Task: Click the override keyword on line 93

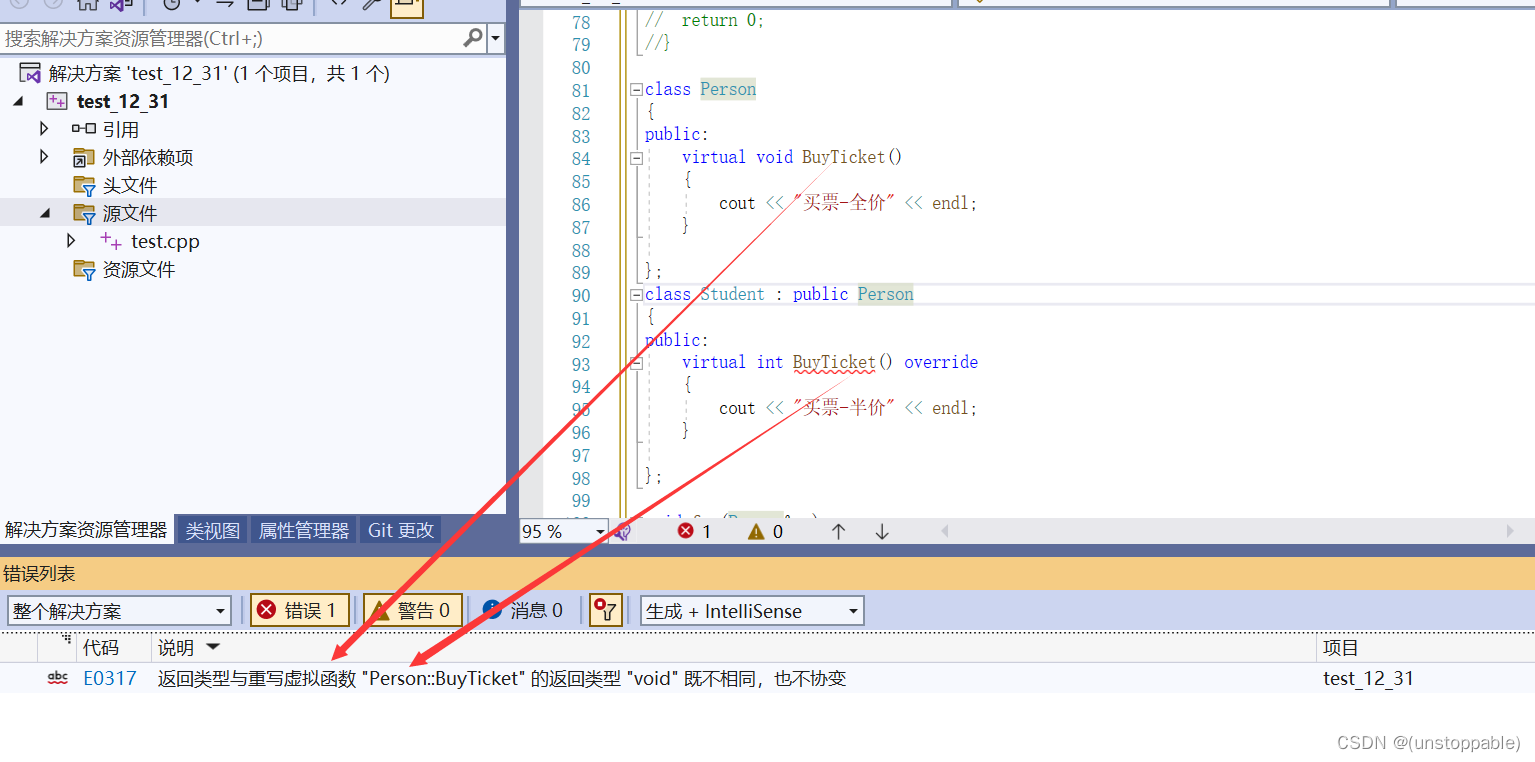Action: point(941,362)
